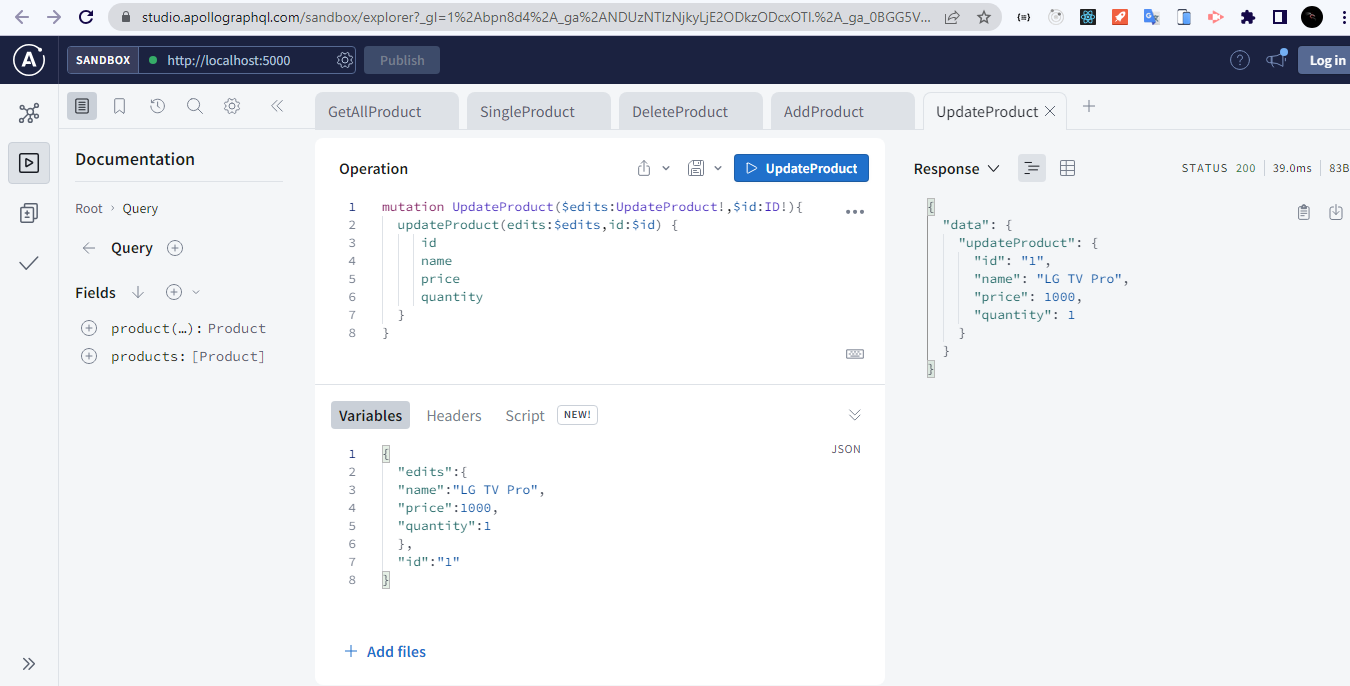1350x686 pixels.
Task: Select the Explorer icon in the sidebar
Action: (28, 163)
